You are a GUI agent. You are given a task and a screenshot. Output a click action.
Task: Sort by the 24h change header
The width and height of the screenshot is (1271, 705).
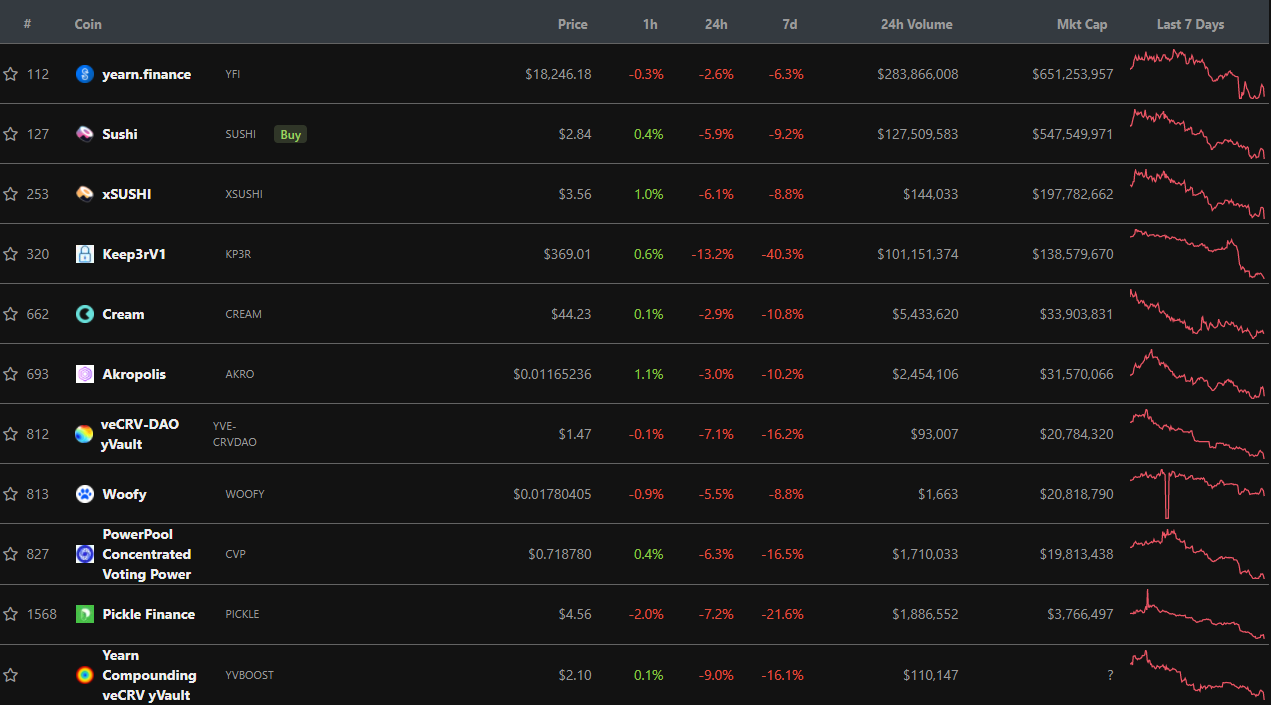pyautogui.click(x=716, y=24)
